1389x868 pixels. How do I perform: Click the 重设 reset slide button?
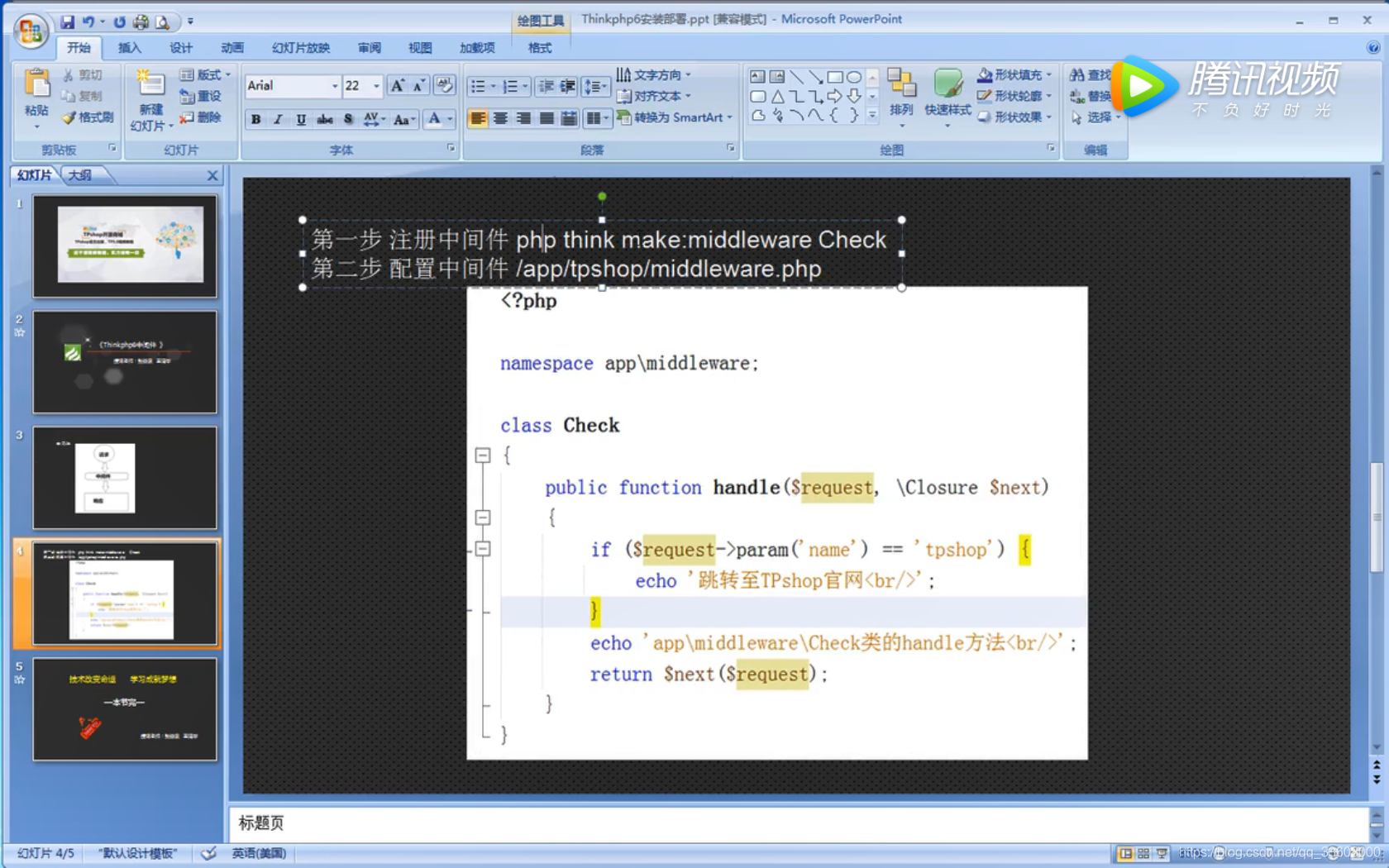point(201,96)
